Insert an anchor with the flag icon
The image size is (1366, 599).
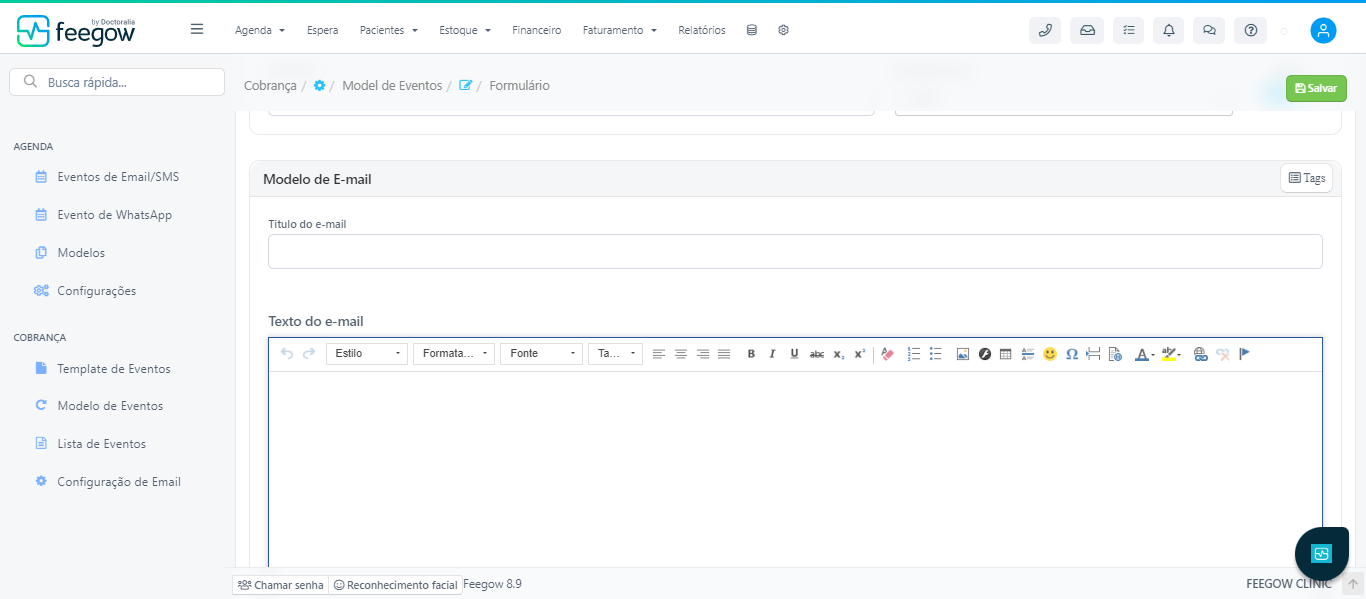(x=1245, y=354)
